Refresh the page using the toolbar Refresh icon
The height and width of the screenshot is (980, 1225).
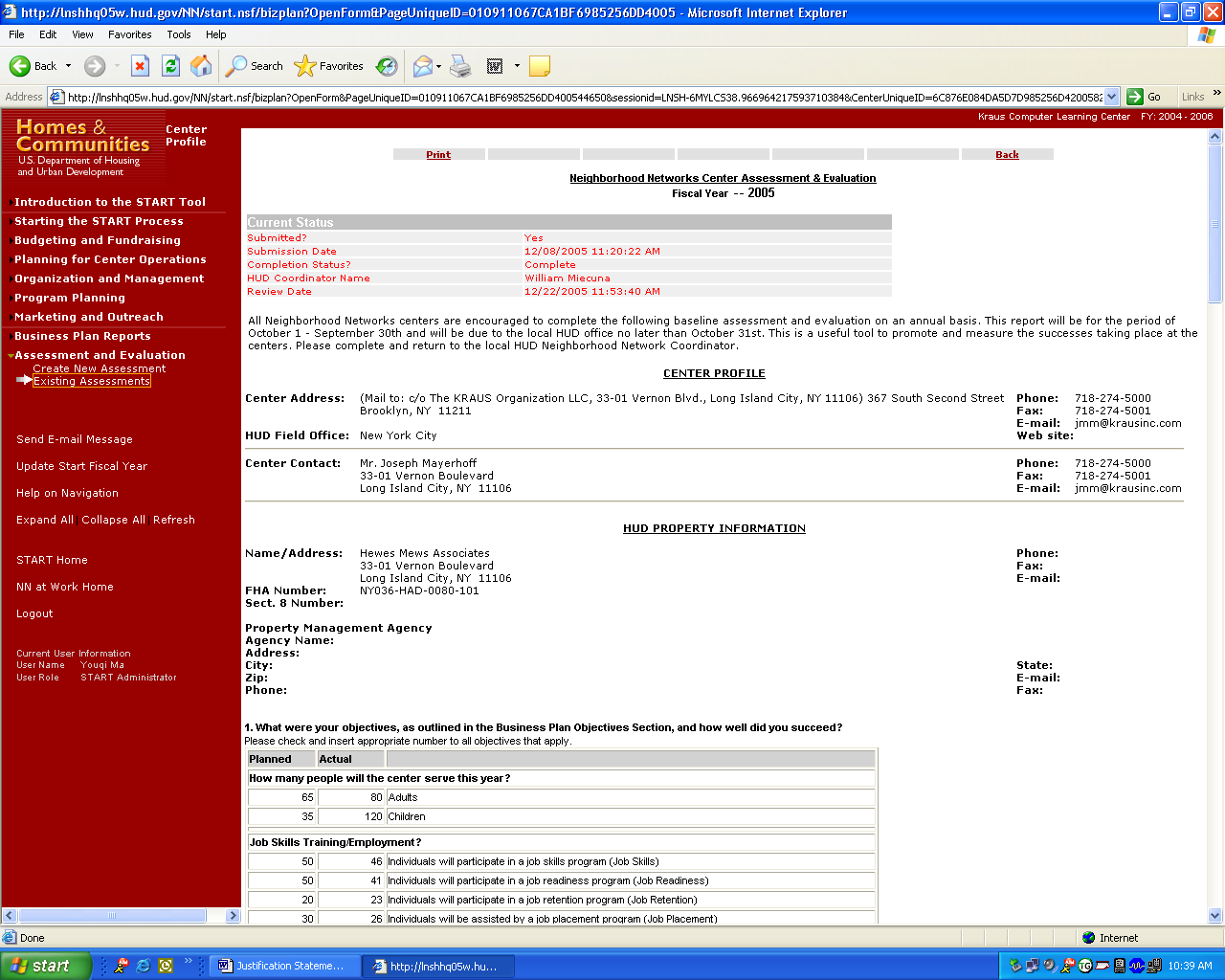[x=170, y=66]
